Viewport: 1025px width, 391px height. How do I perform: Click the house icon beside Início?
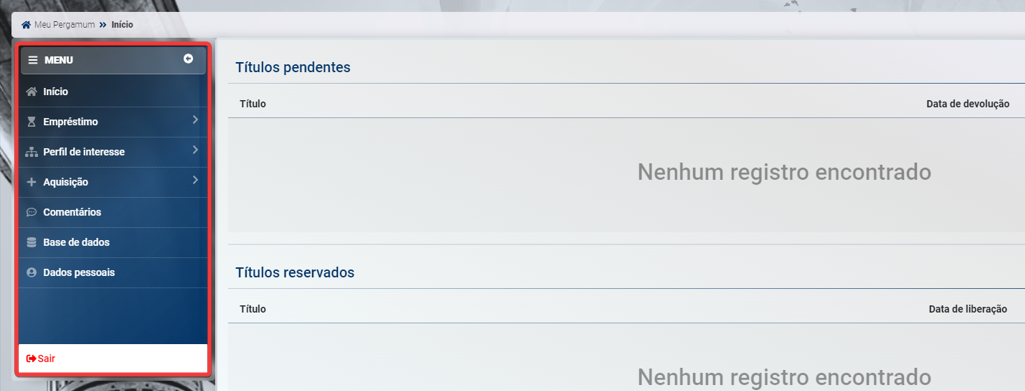coord(31,92)
